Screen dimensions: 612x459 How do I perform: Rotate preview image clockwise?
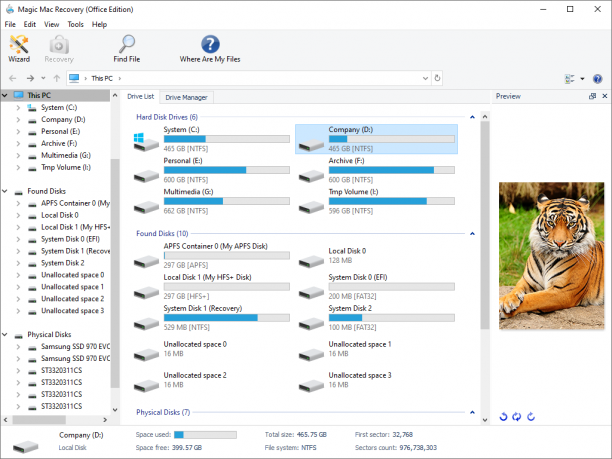coord(531,417)
